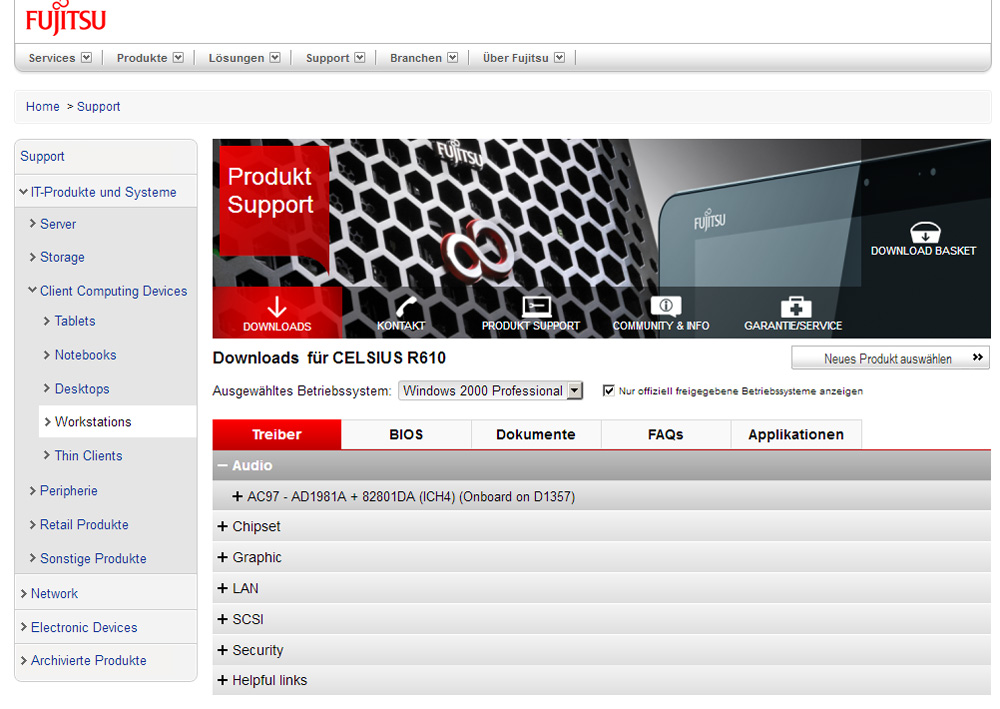
Task: Open the Betriebssystem dropdown
Action: coord(490,390)
